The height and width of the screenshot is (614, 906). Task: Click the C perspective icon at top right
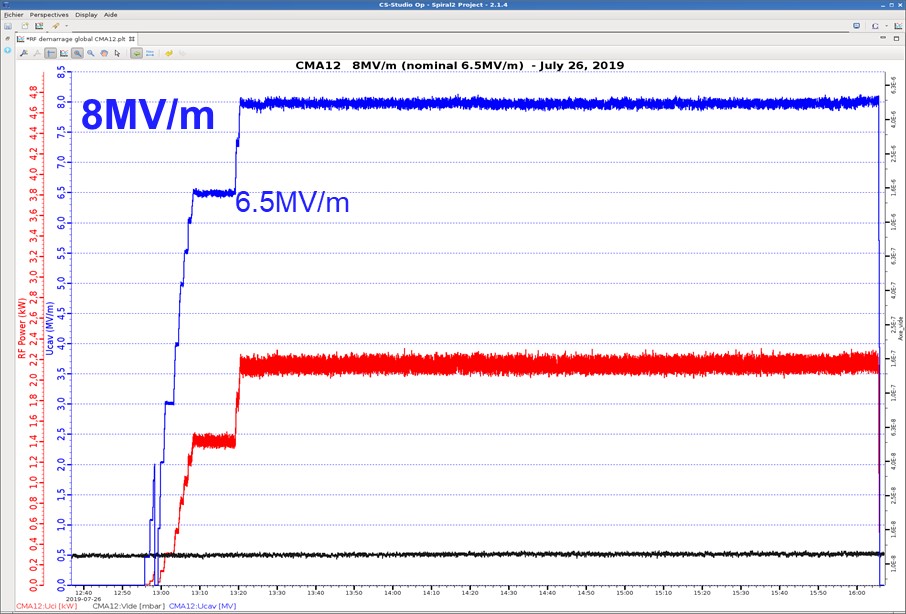(875, 26)
